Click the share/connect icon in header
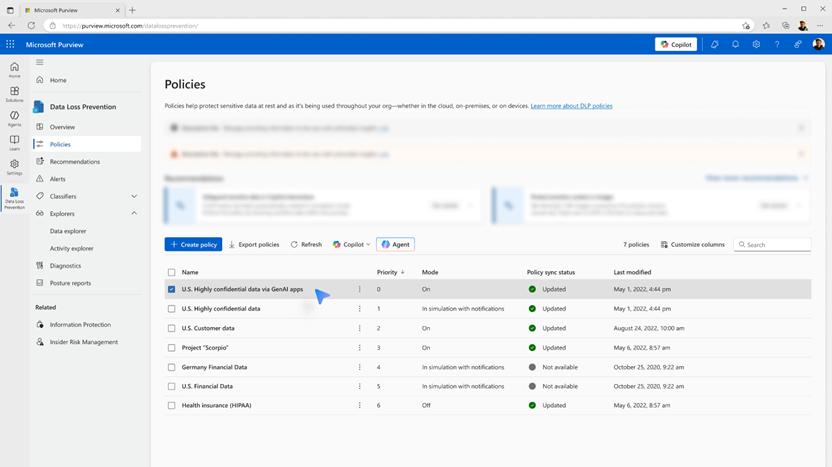The width and height of the screenshot is (832, 467). click(798, 45)
